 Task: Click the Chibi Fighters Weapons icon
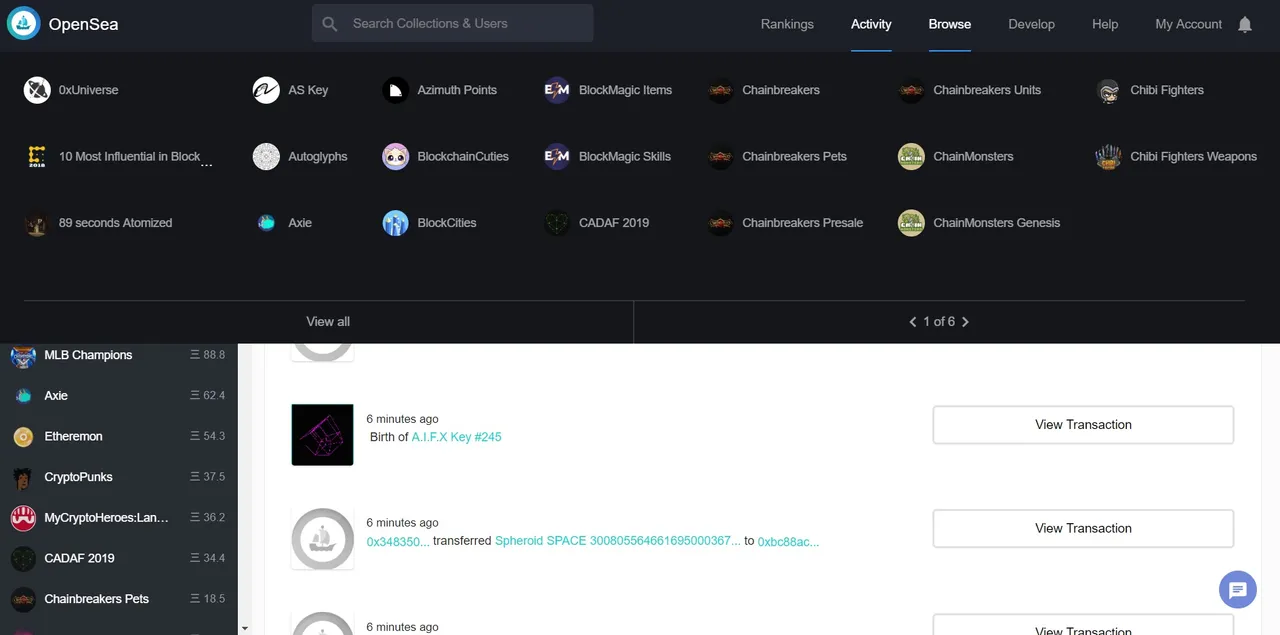pos(1108,157)
